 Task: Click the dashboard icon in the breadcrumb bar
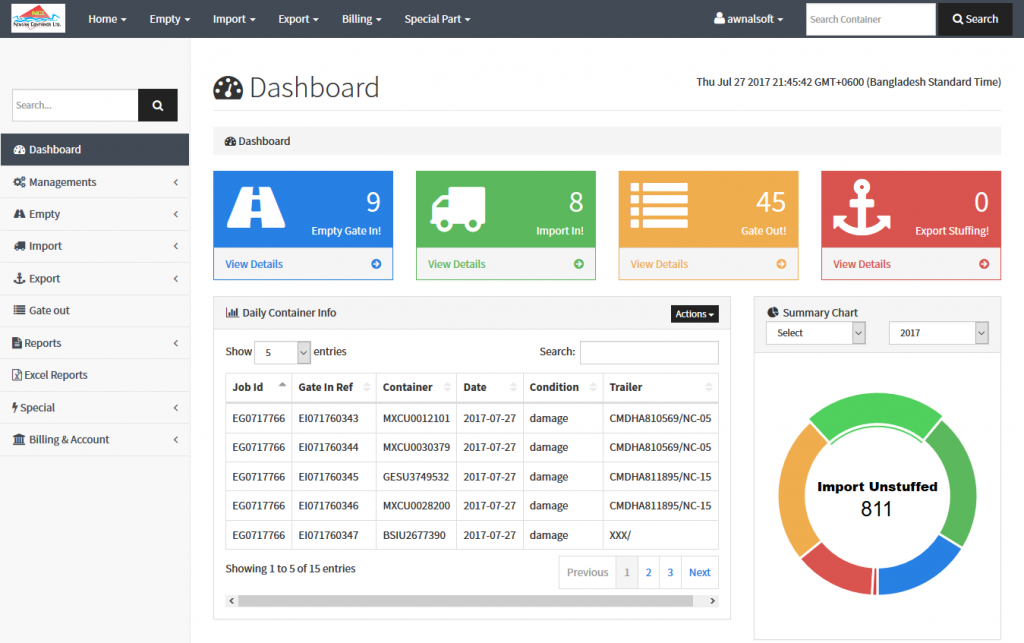[x=230, y=141]
